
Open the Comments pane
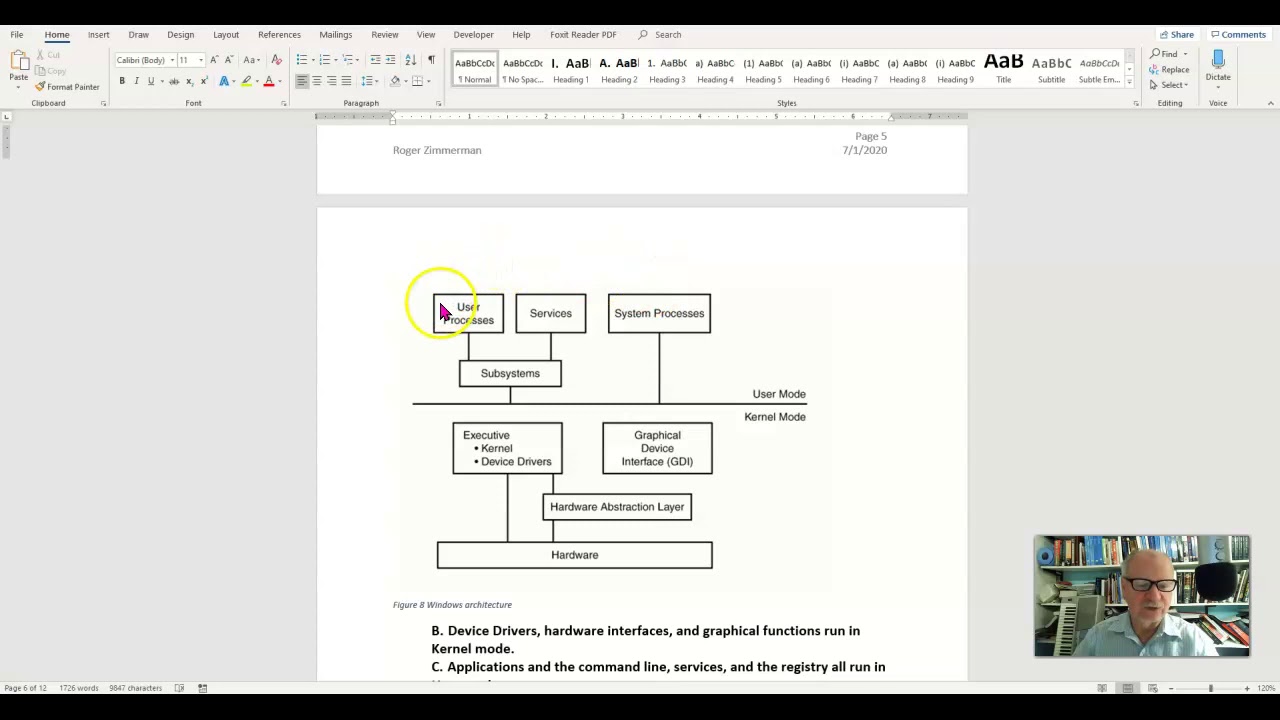[1238, 34]
